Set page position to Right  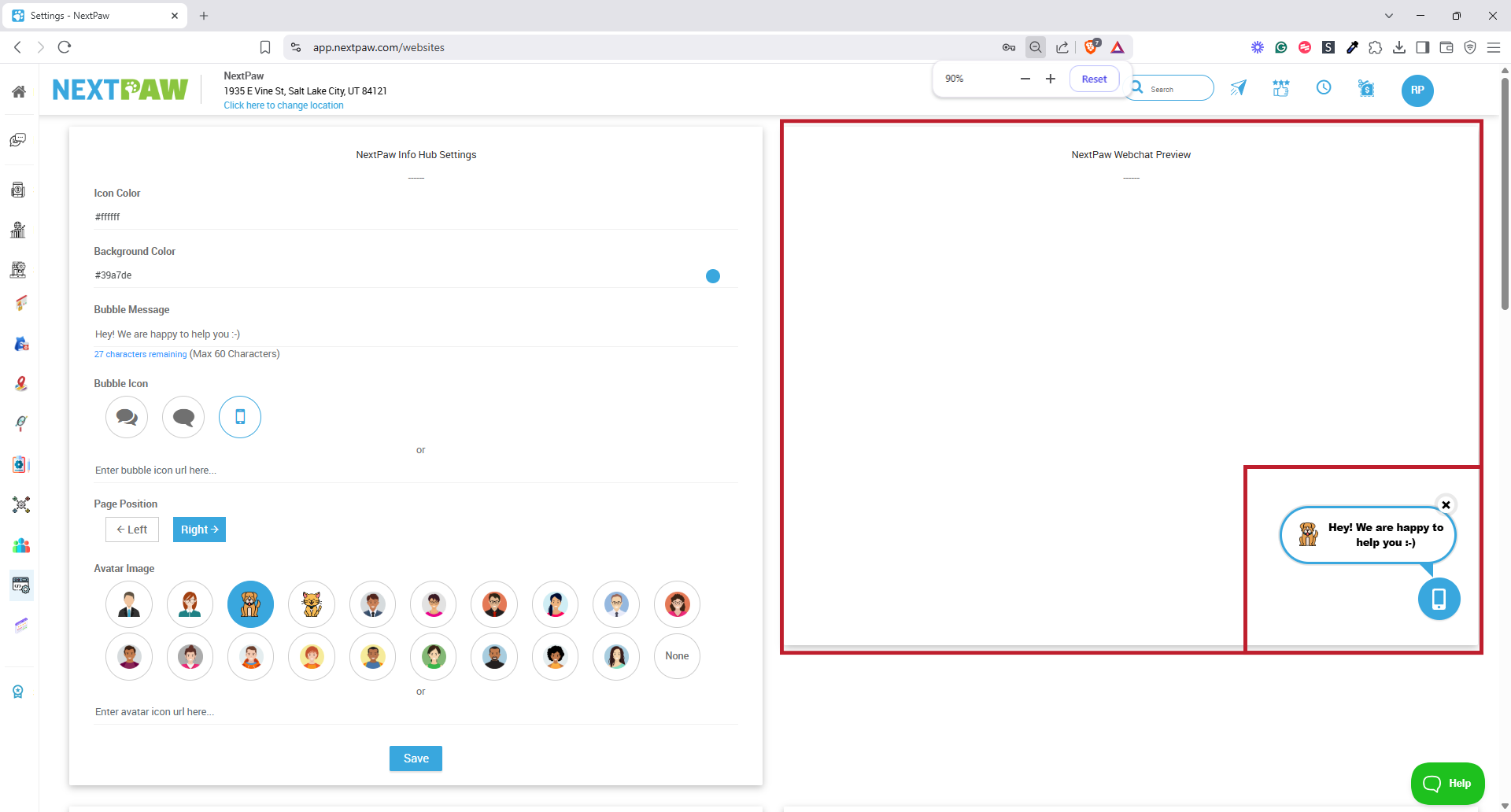tap(199, 530)
